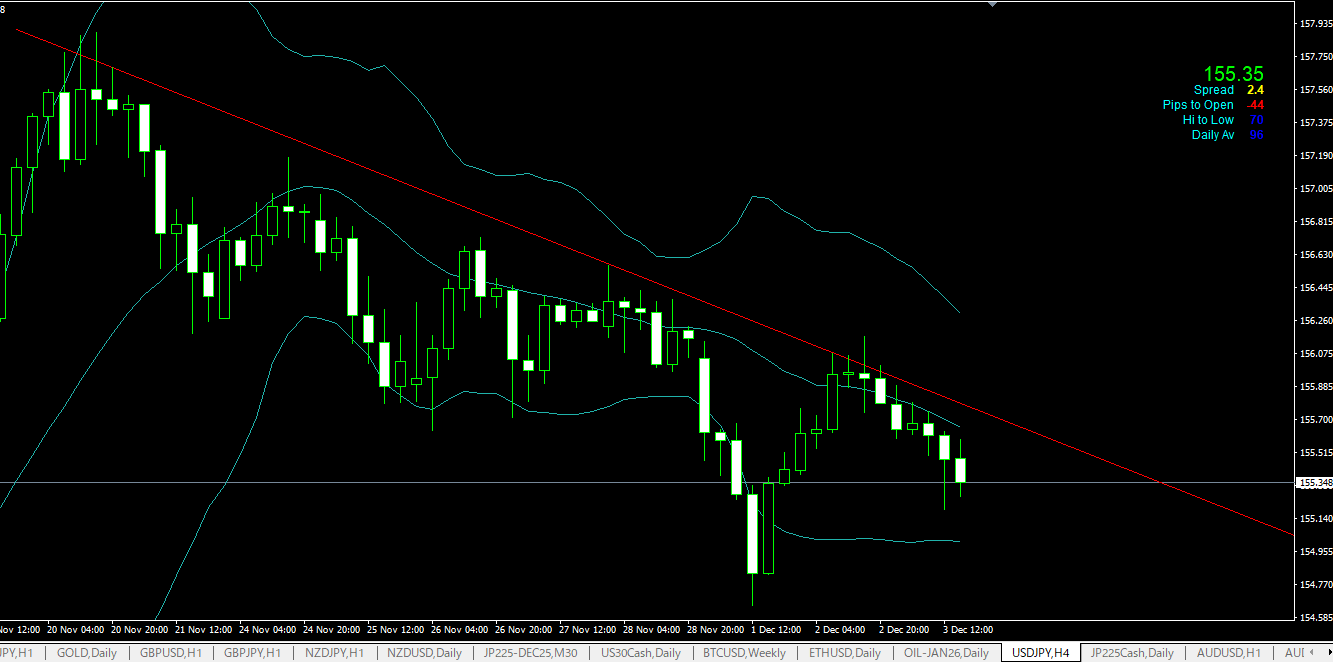This screenshot has width=1333, height=662.
Task: Click the chart shift triangle marker
Action: [x=992, y=4]
